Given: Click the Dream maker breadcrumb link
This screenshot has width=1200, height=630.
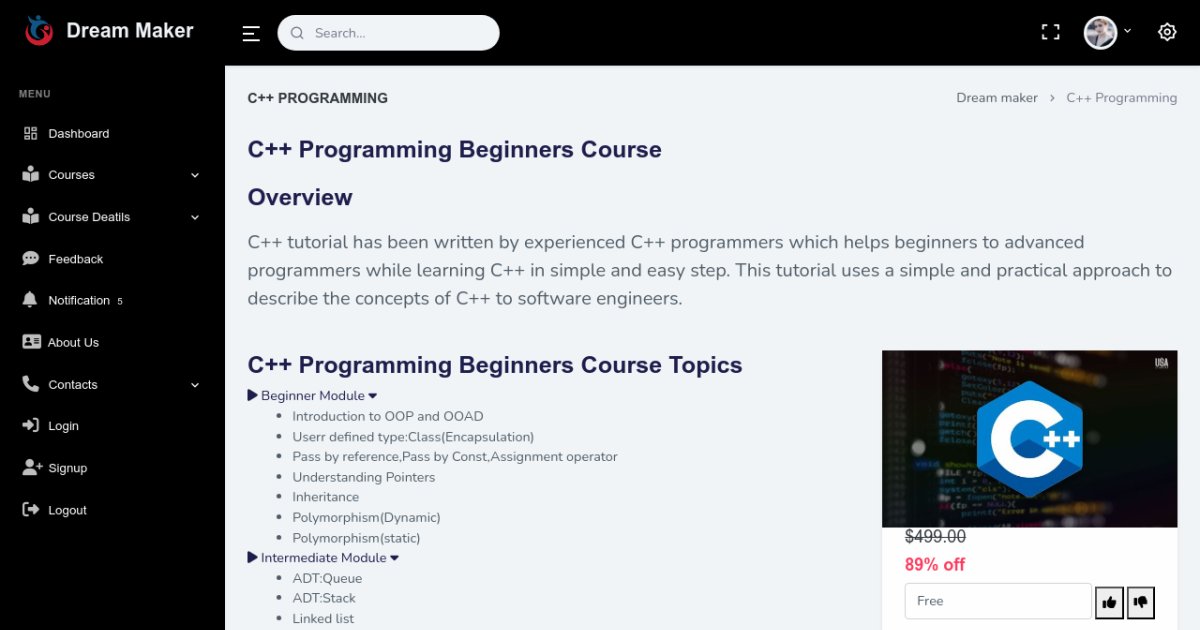Looking at the screenshot, I should [996, 98].
